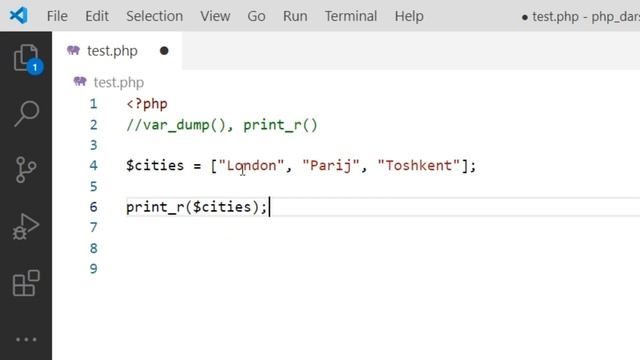This screenshot has width=640, height=360.
Task: Click the unsaved dot on the test.php tab
Action: [164, 51]
